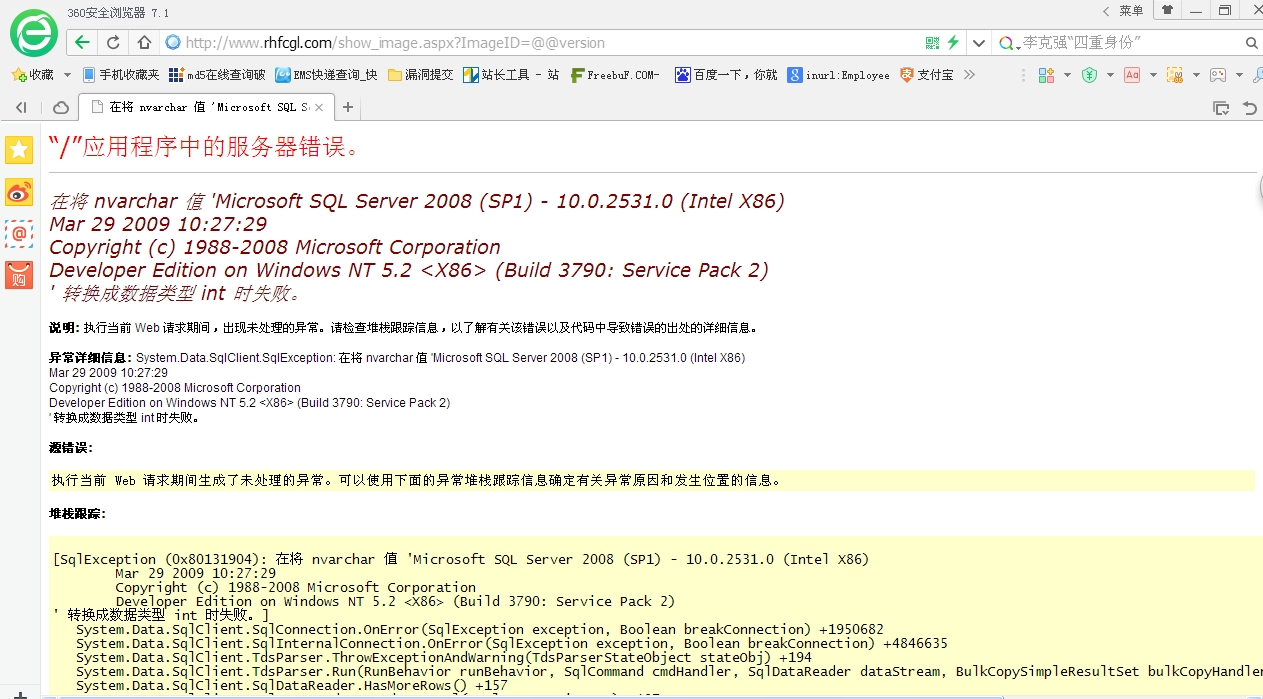
Task: Open the 漏洞提交 bookmark folder
Action: coord(420,75)
